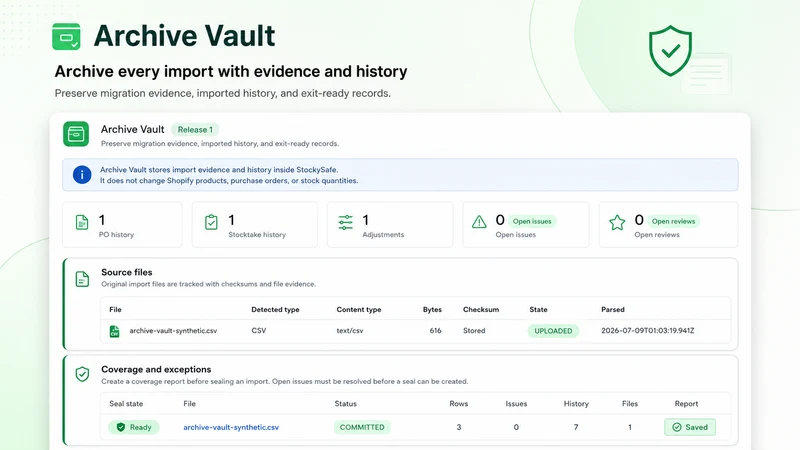Click the 616 bytes value
The height and width of the screenshot is (450, 800).
pos(435,331)
